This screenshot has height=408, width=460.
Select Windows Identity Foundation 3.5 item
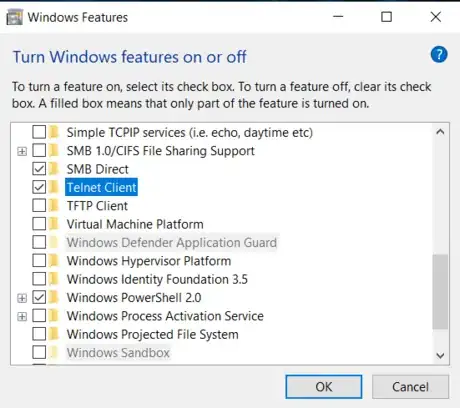(157, 279)
